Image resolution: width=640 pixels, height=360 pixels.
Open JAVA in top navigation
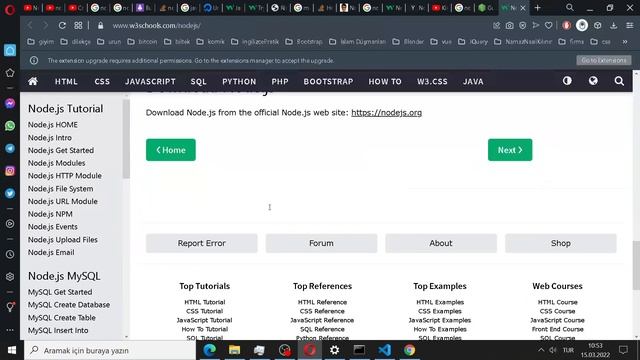point(473,82)
